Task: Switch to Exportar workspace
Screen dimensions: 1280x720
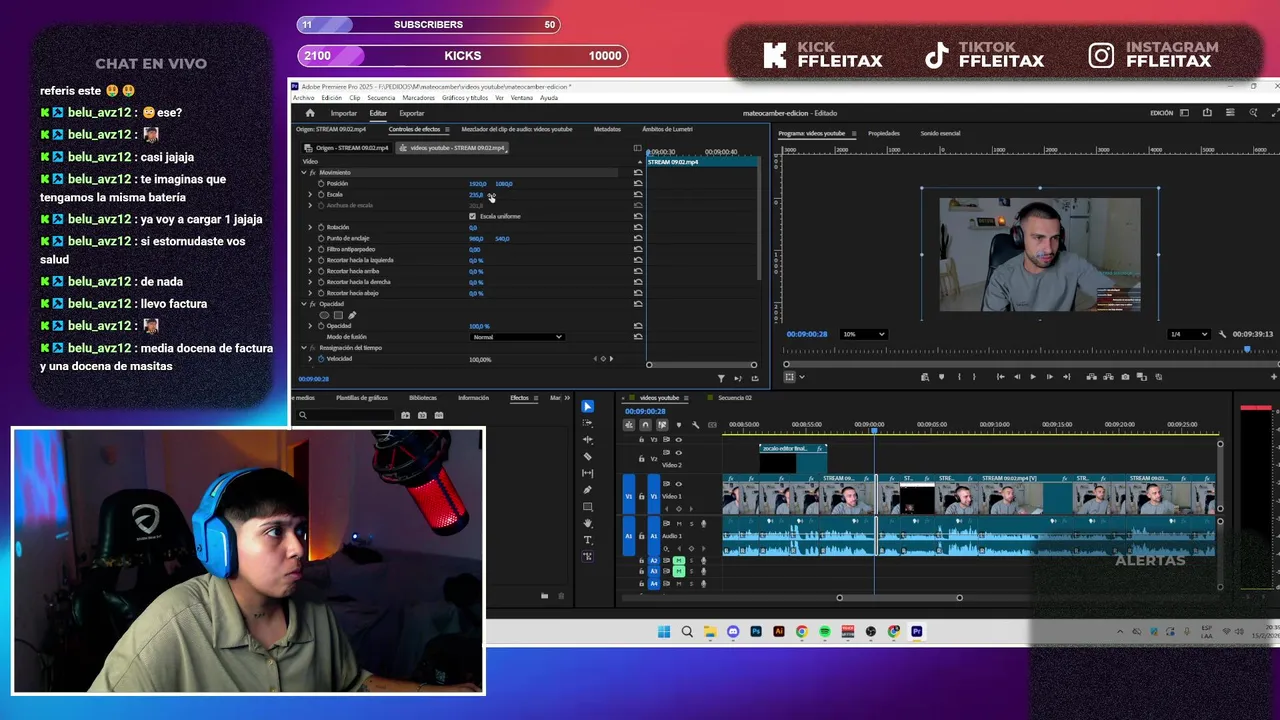Action: click(x=412, y=113)
